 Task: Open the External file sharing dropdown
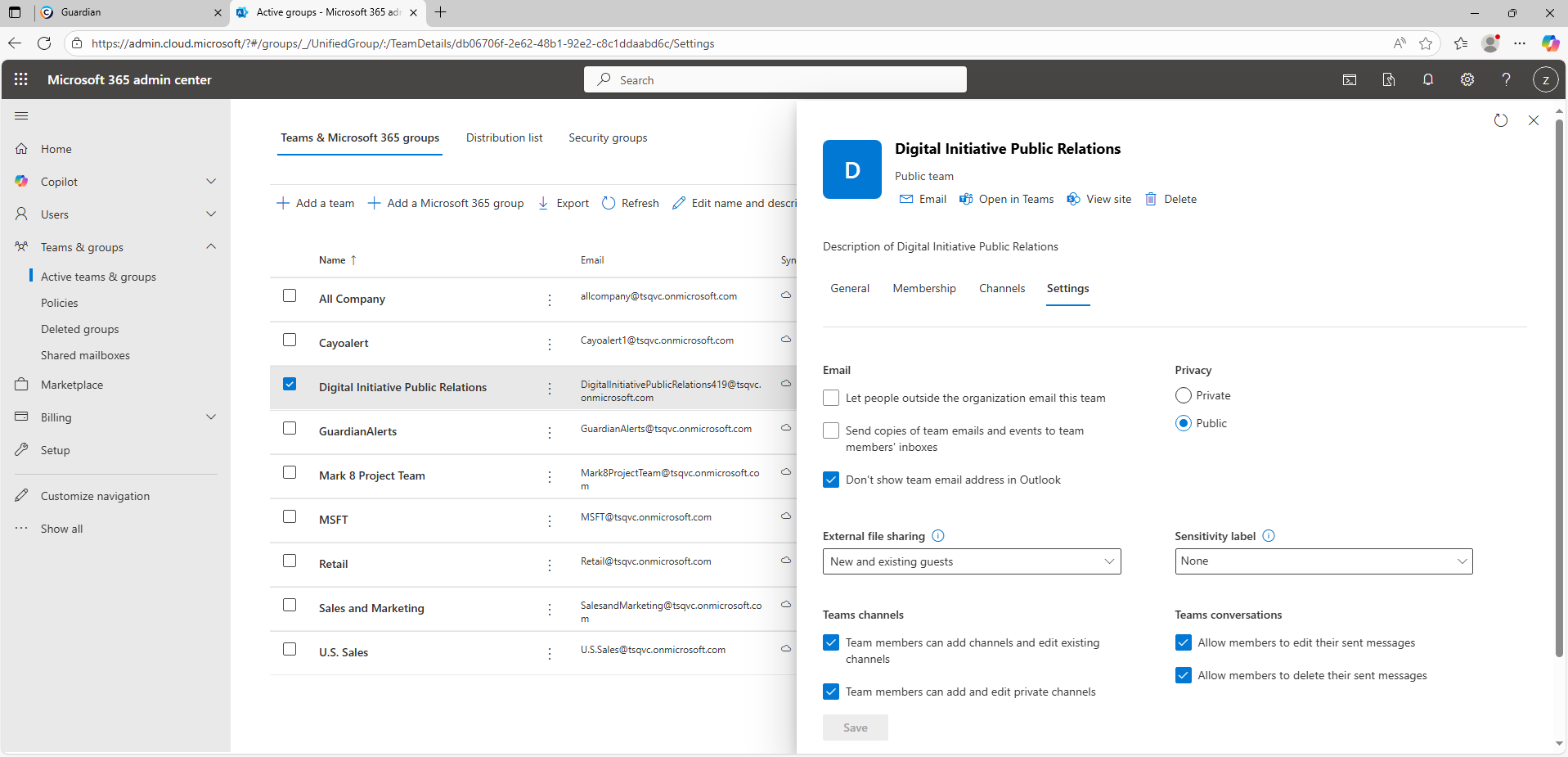971,561
